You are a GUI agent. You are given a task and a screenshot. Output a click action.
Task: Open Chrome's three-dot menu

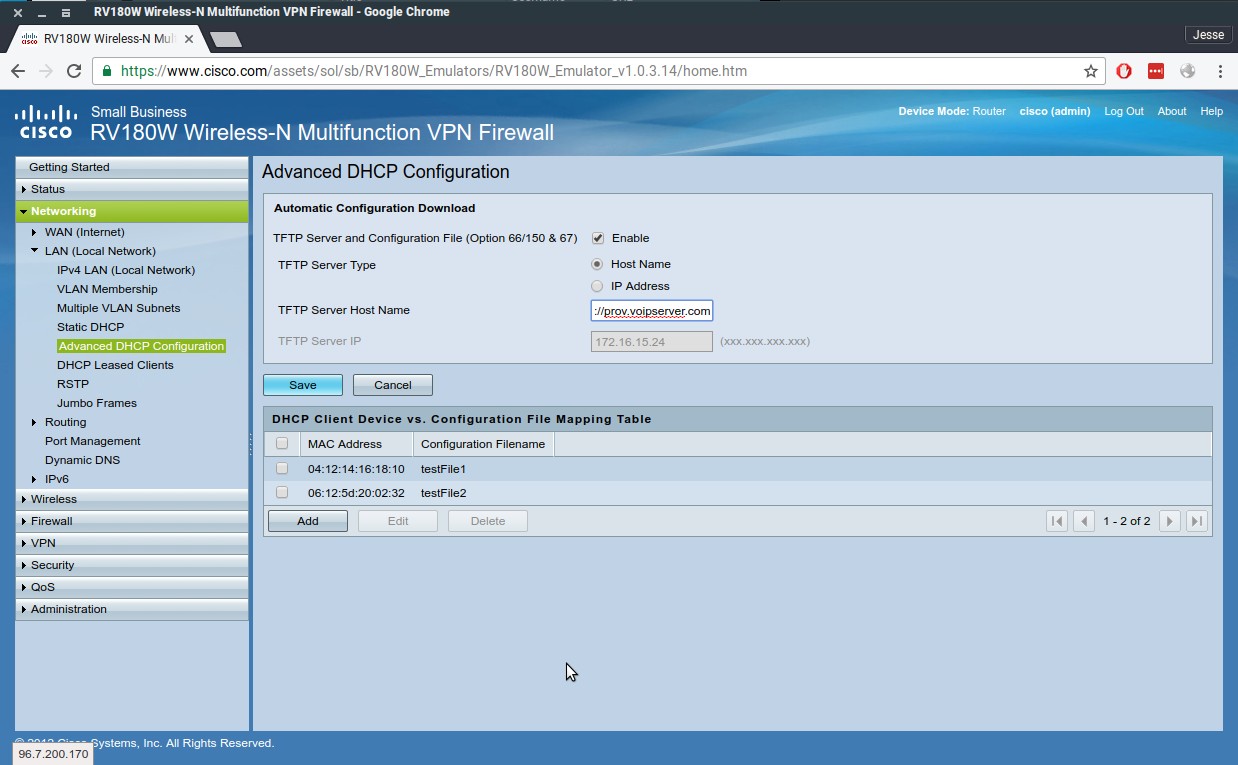[1220, 71]
